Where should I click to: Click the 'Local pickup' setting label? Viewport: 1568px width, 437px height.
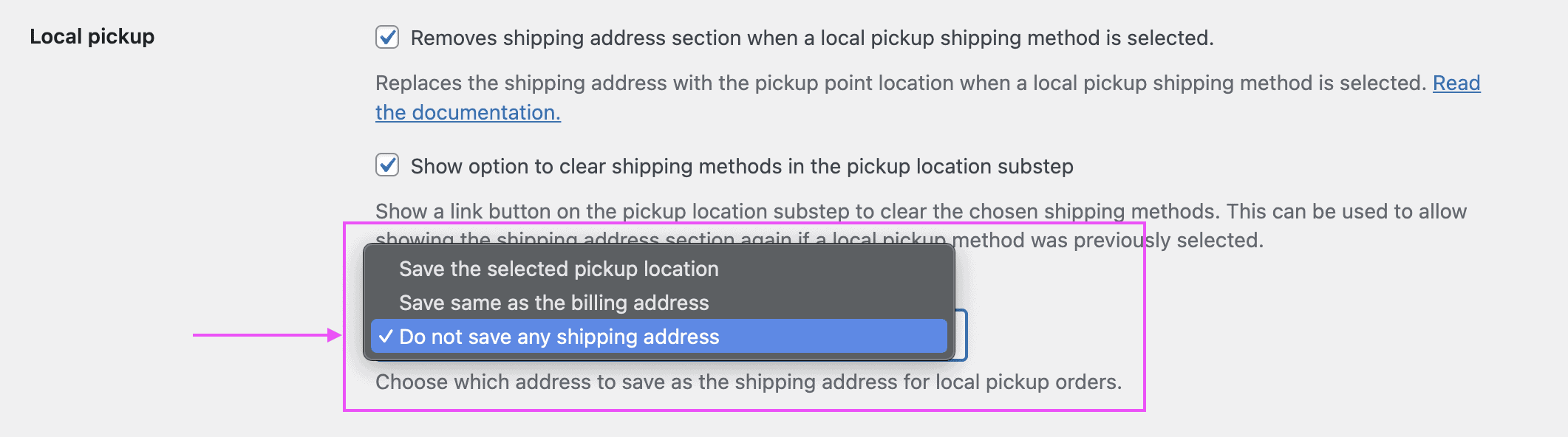[x=91, y=37]
